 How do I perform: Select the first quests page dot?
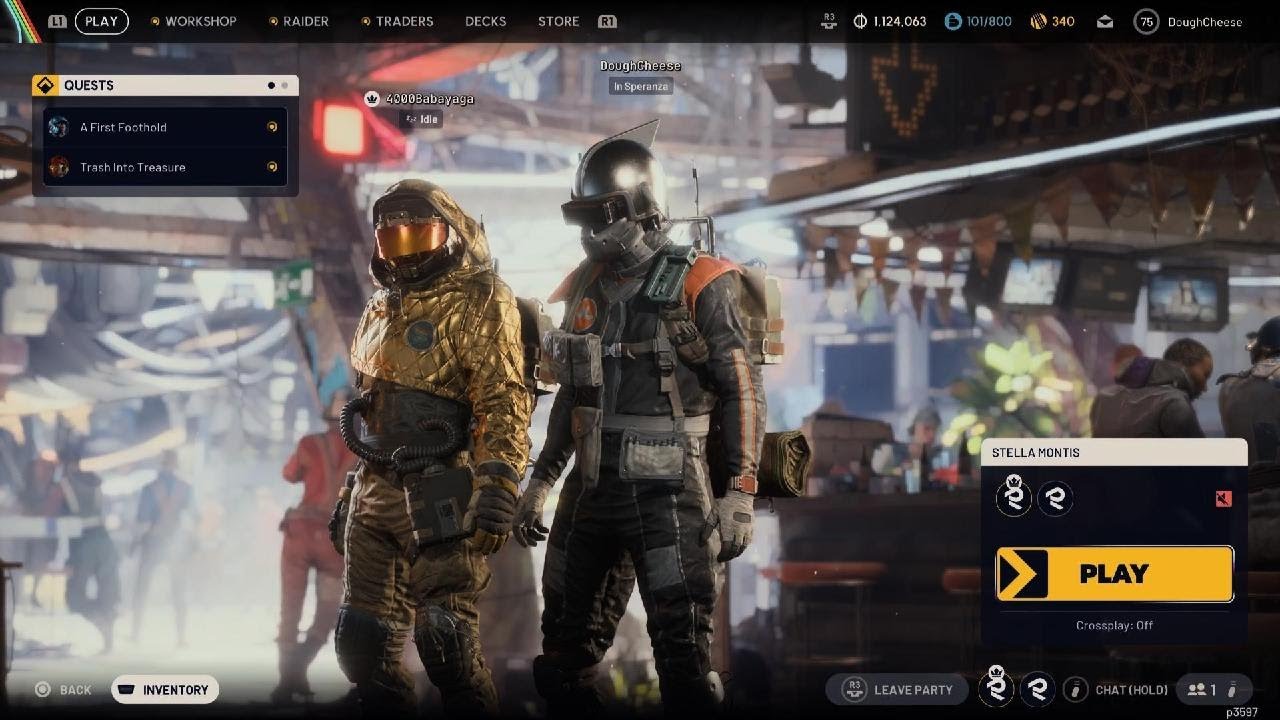coord(271,86)
